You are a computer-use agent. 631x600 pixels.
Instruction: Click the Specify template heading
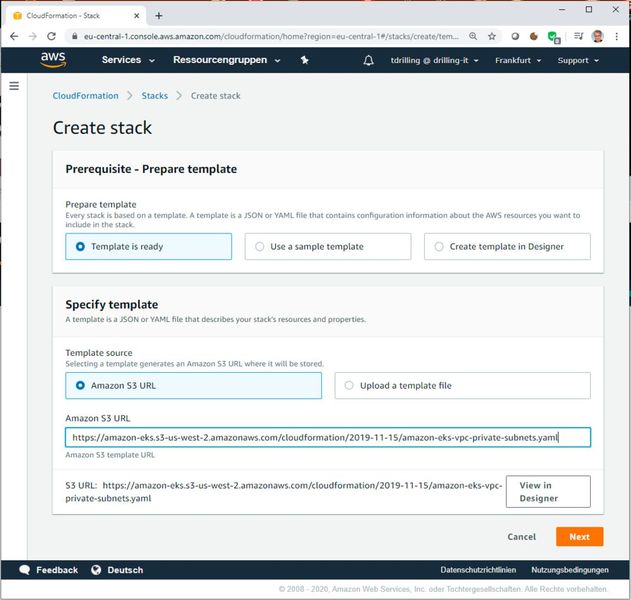coord(112,305)
